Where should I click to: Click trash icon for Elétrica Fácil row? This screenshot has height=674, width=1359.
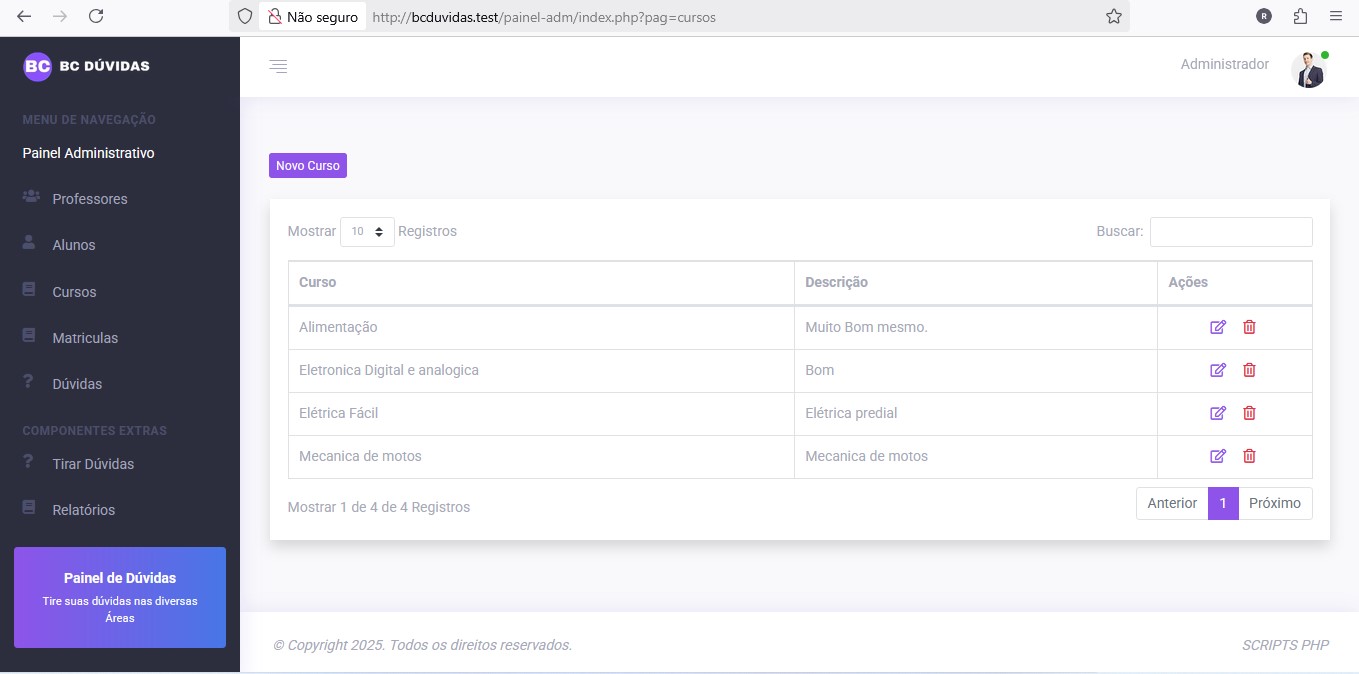point(1249,413)
